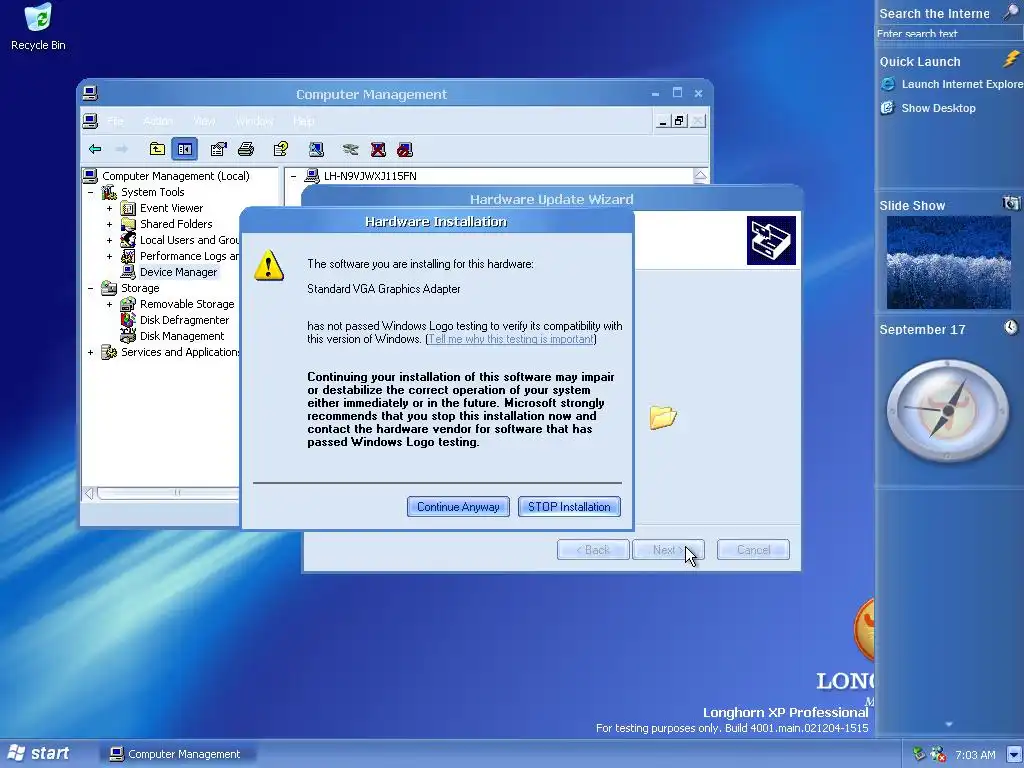The width and height of the screenshot is (1024, 768).
Task: Click the Disable device toolbar icon
Action: (405, 150)
